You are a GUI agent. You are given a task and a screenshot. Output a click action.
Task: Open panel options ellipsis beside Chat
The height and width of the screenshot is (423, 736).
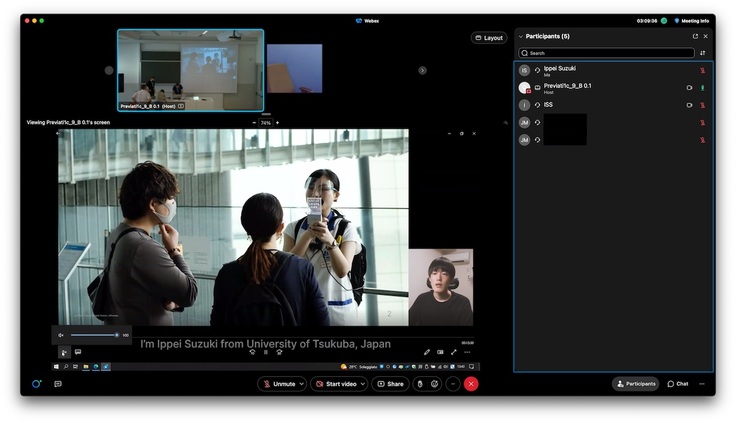pos(702,384)
